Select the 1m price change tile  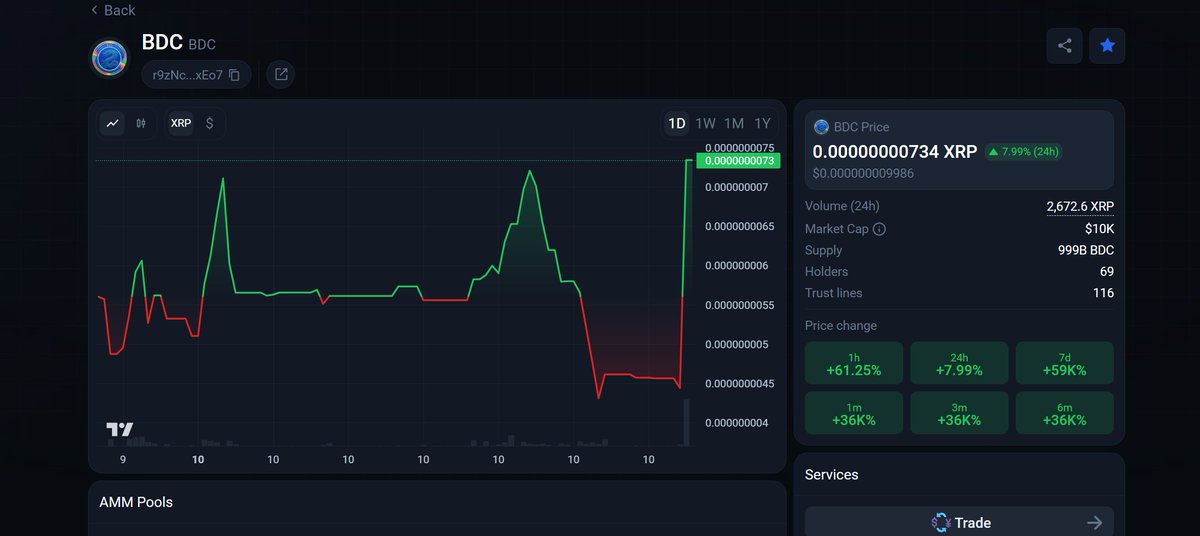pos(854,413)
